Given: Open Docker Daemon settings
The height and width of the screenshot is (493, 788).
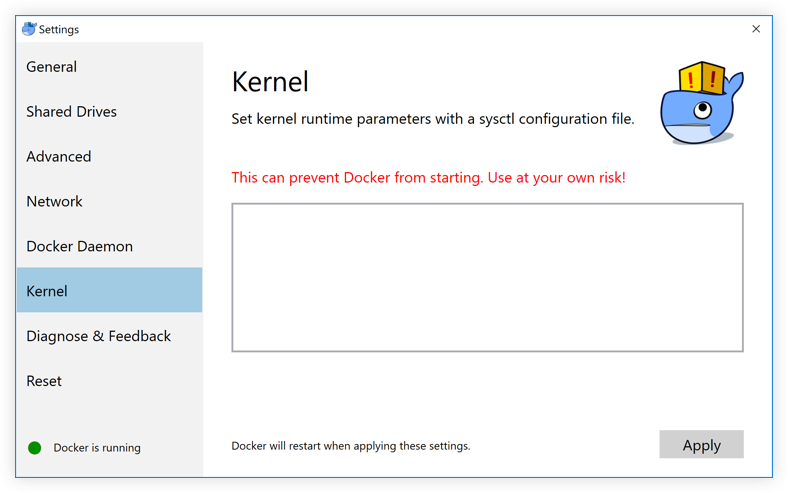Looking at the screenshot, I should click(79, 246).
